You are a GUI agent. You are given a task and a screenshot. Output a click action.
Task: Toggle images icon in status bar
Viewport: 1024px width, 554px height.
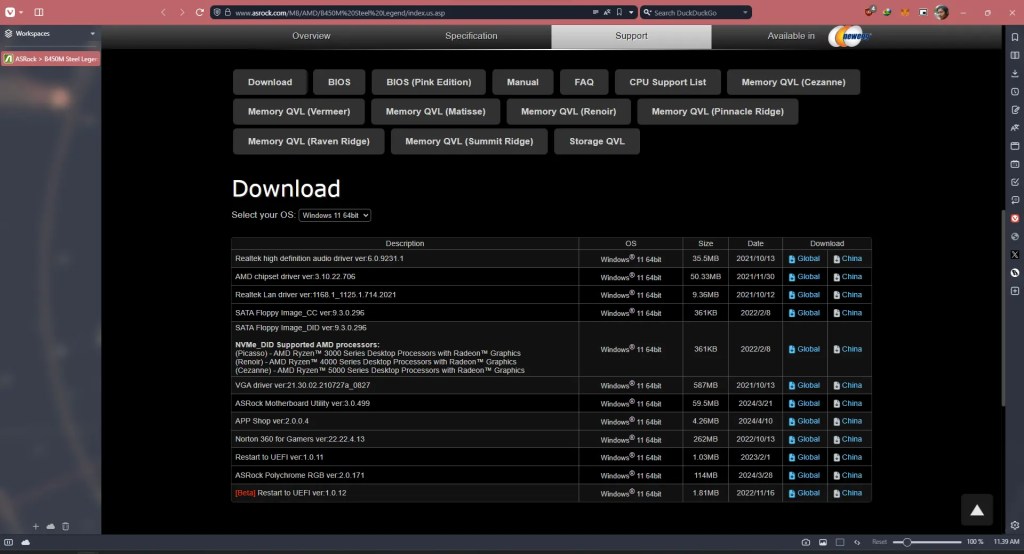[823, 542]
